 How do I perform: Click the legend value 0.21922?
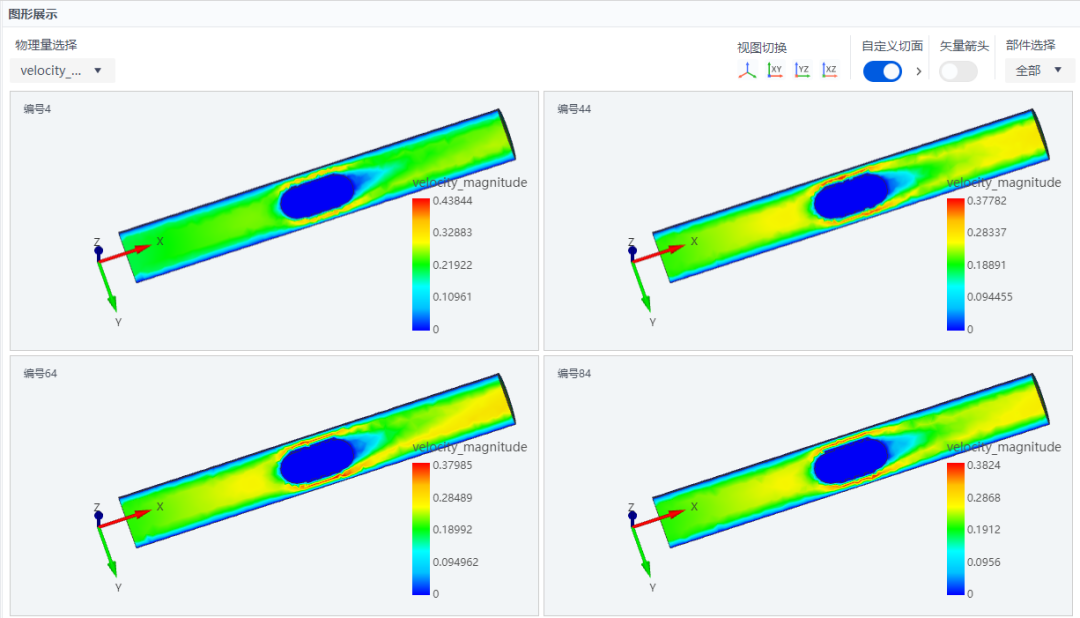453,265
